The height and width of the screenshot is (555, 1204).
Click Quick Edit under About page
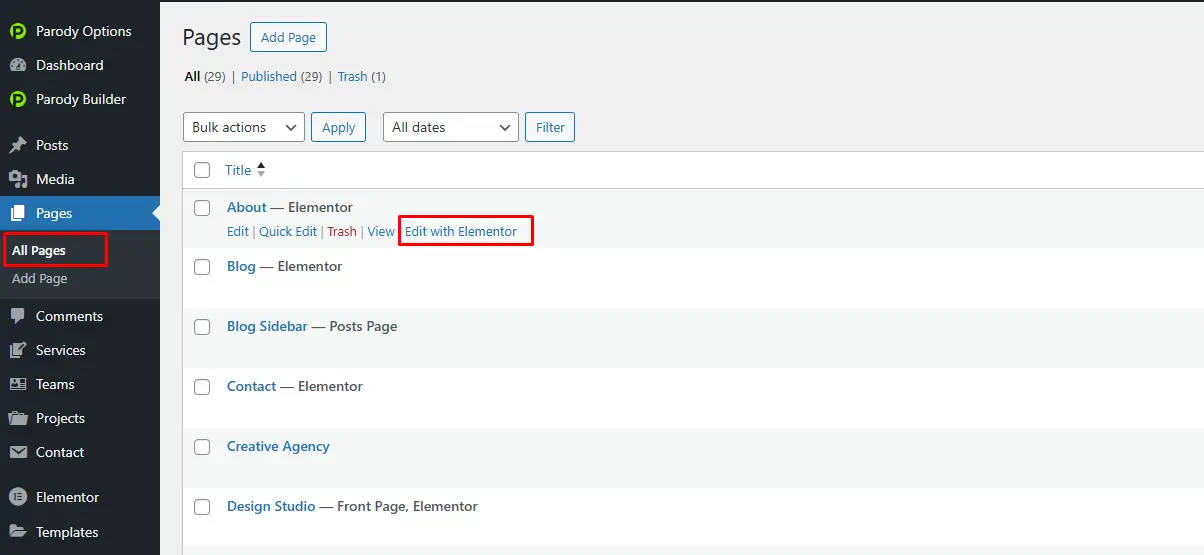288,231
